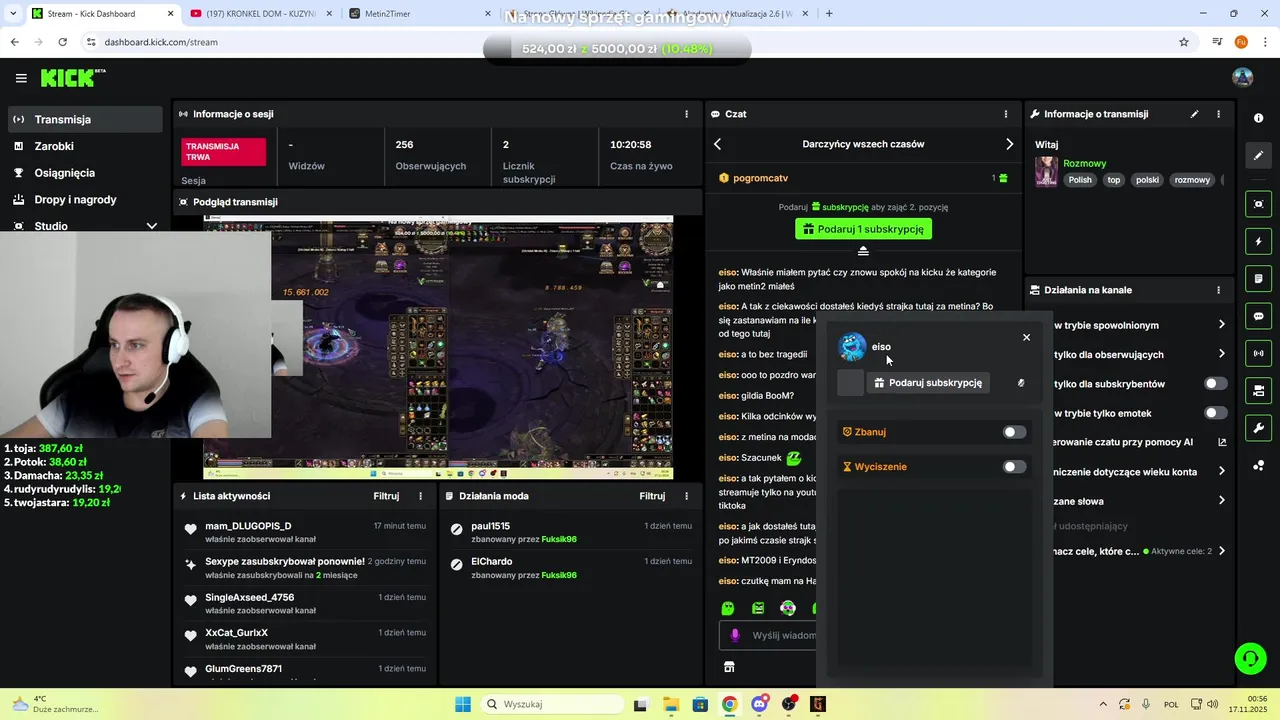The image size is (1280, 720).
Task: Click the small badge icon beside Podaruj subskrypcję
Action: (1021, 383)
